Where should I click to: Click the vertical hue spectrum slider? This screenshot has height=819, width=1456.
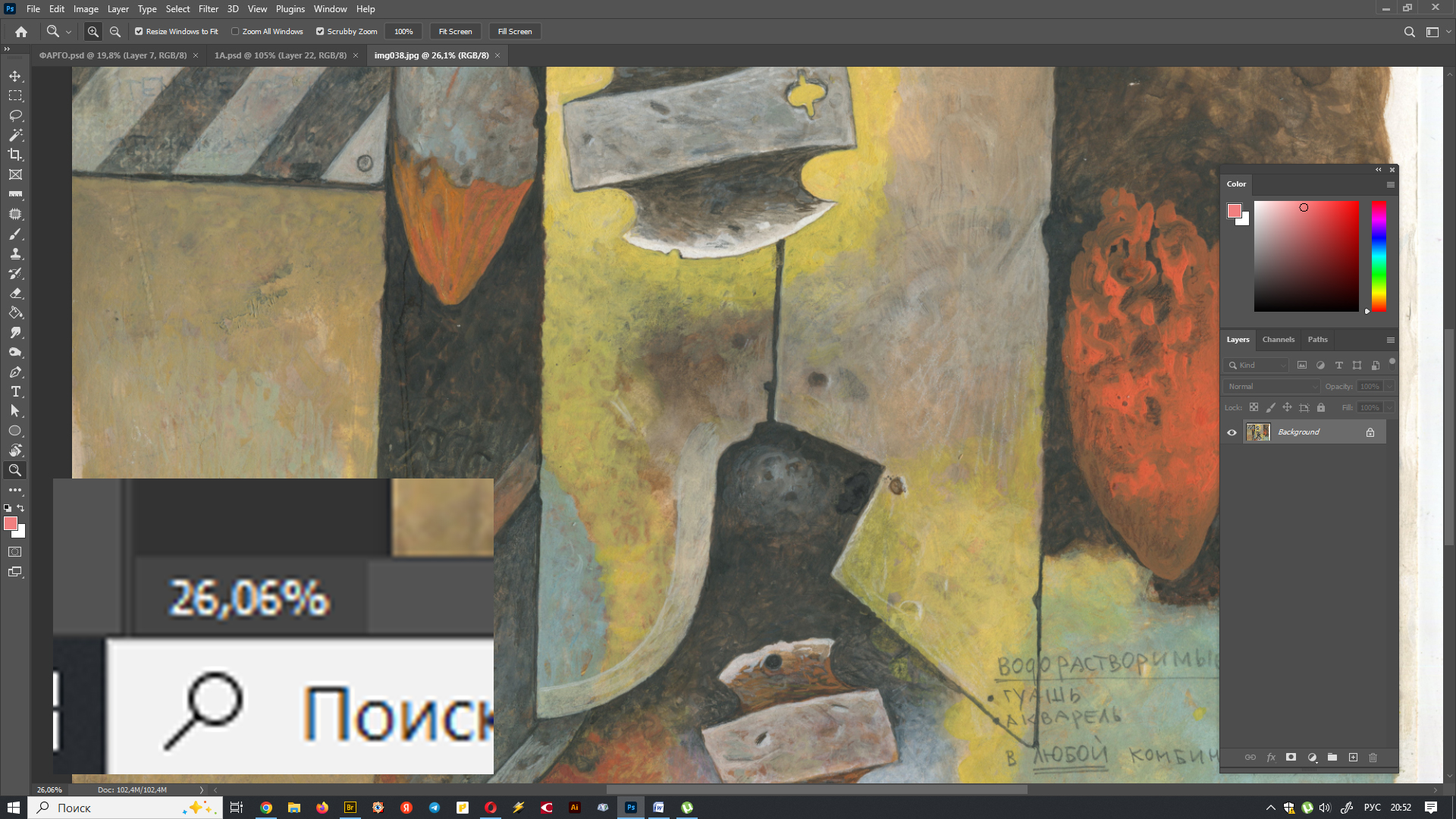tap(1379, 256)
